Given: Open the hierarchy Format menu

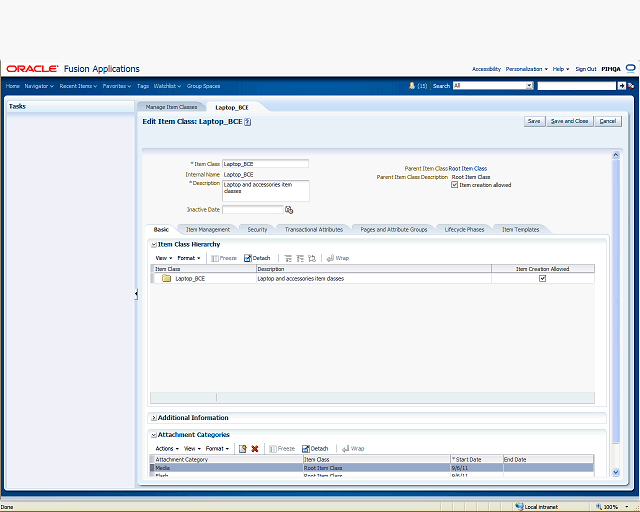Looking at the screenshot, I should (189, 258).
